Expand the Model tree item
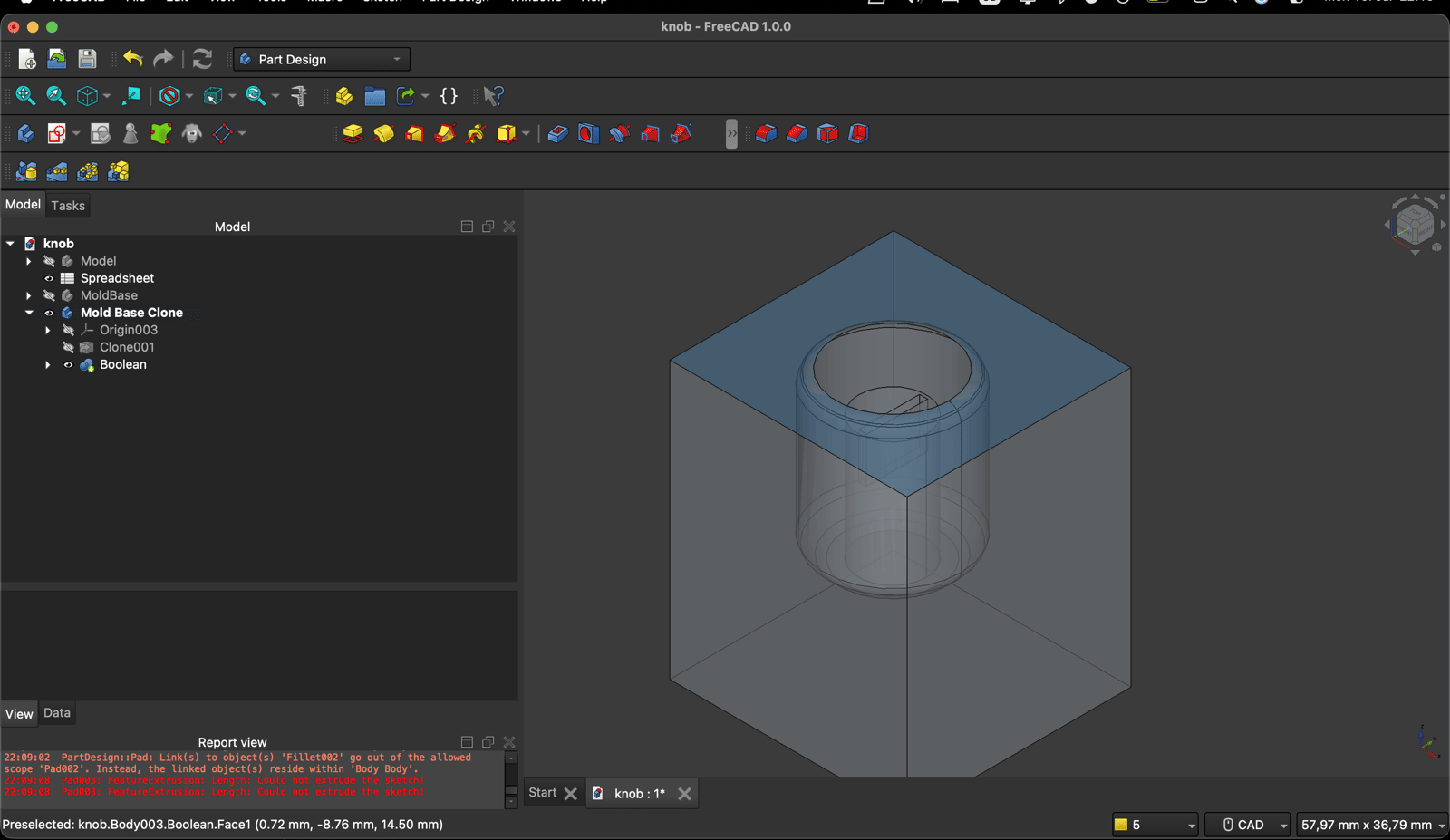The height and width of the screenshot is (840, 1450). [x=29, y=261]
